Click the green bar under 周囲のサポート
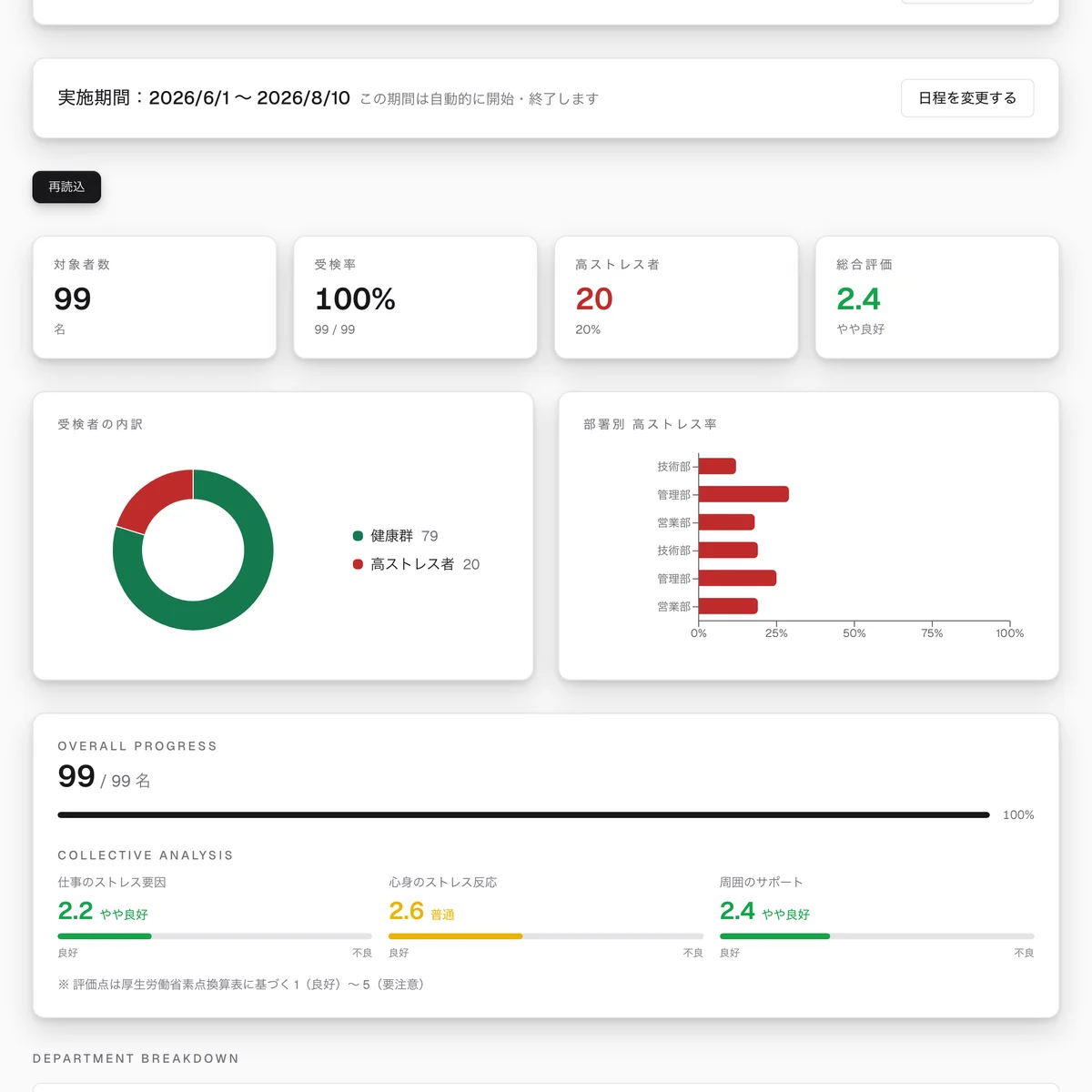The height and width of the screenshot is (1092, 1092). pyautogui.click(x=775, y=936)
